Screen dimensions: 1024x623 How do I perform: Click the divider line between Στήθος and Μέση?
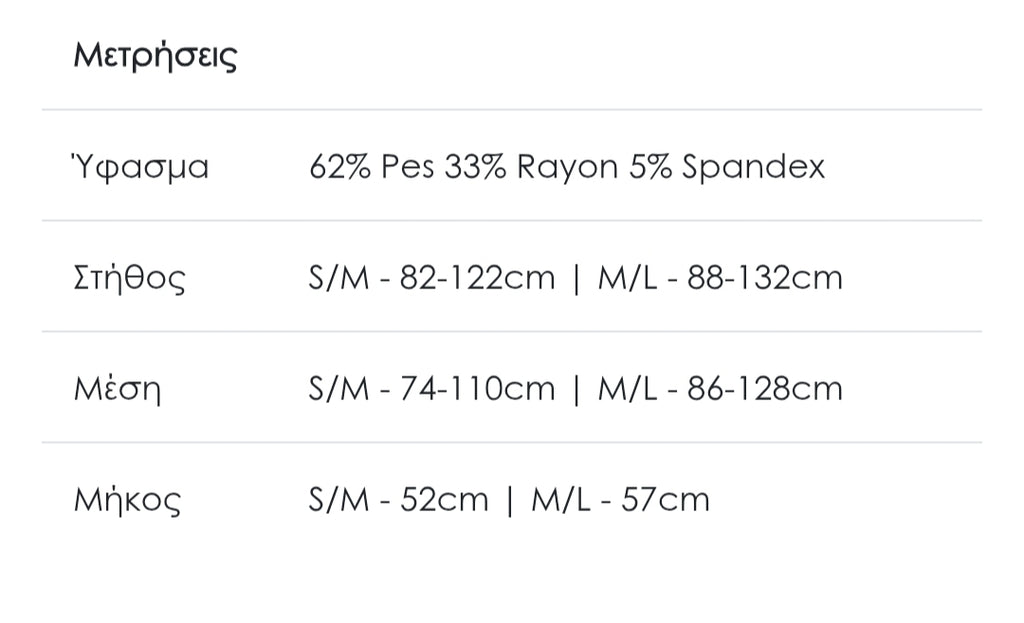[x=512, y=332]
